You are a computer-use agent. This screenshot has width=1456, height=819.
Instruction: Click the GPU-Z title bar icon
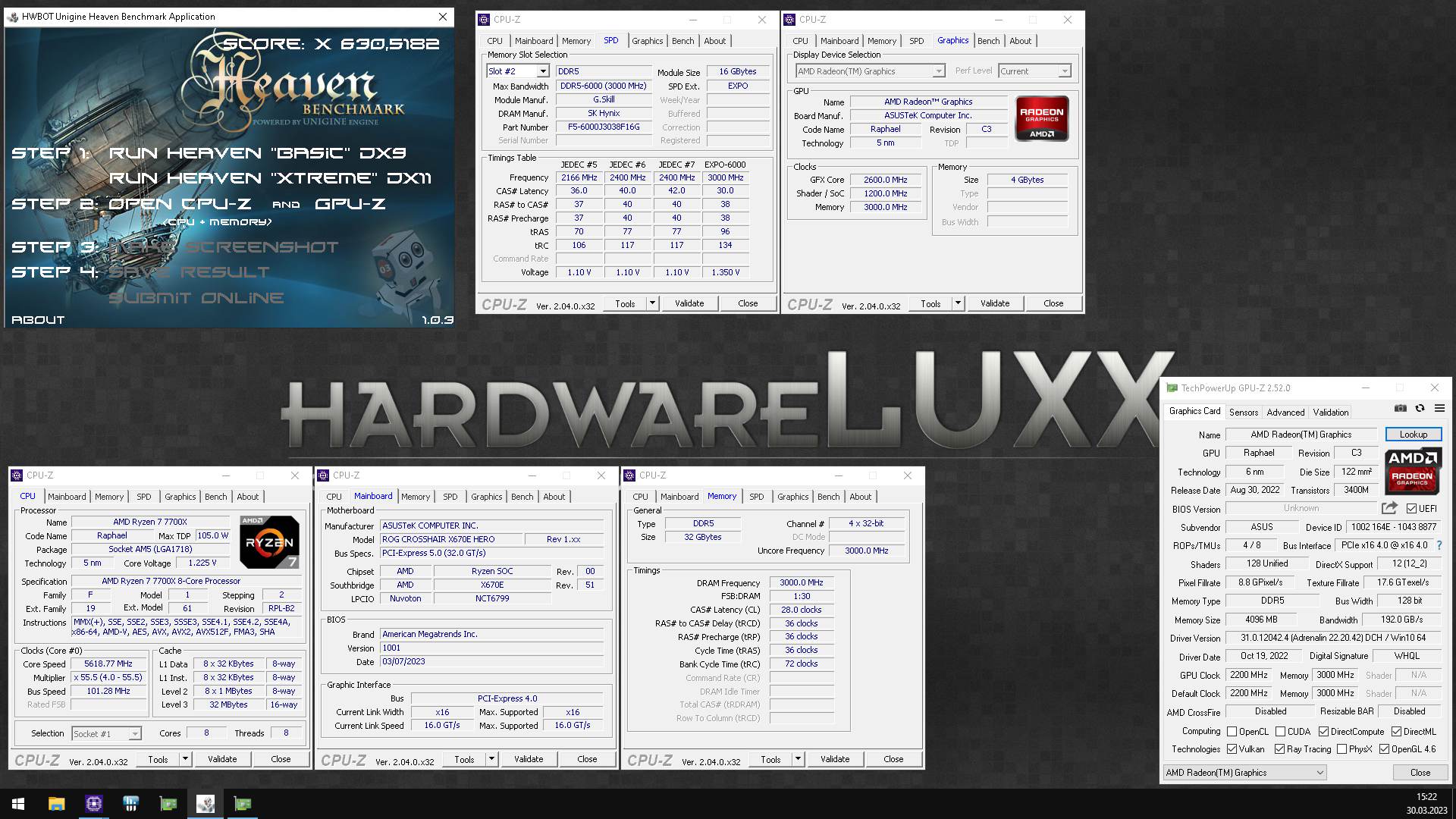(1172, 388)
